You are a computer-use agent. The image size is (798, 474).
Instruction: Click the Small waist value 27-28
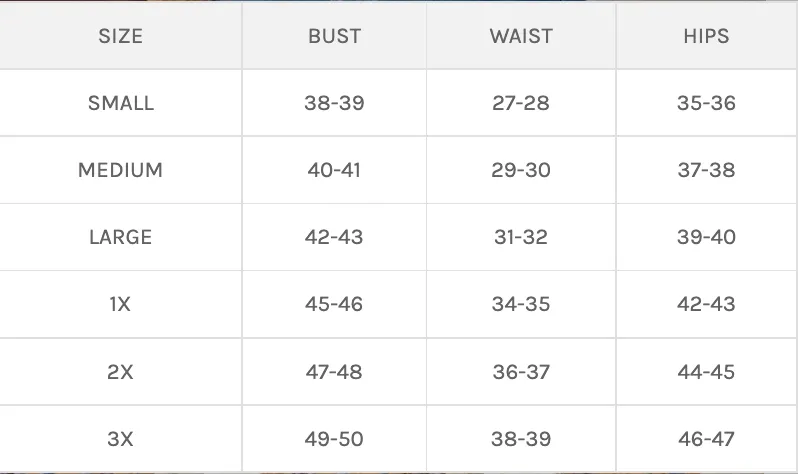pos(521,103)
